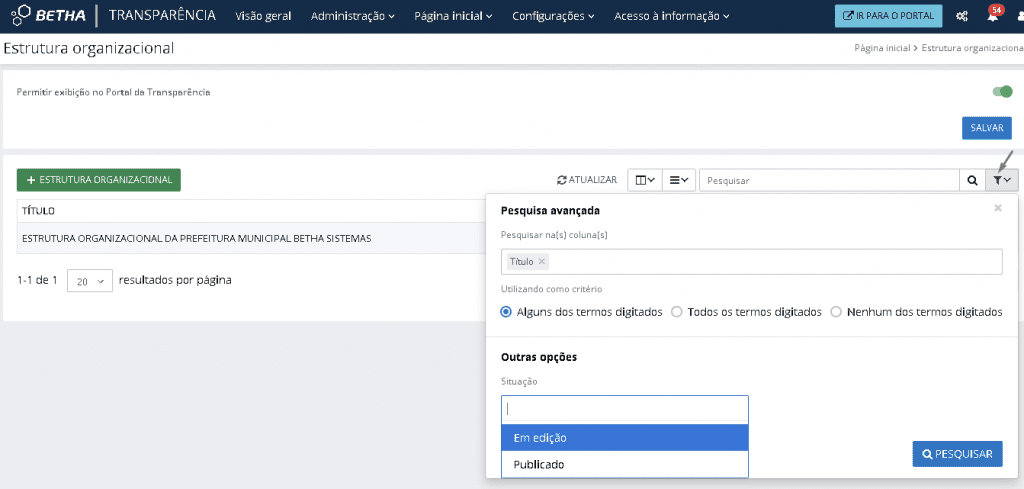Click the Betha logo icon
Viewport: 1024px width, 489px height.
(x=20, y=16)
